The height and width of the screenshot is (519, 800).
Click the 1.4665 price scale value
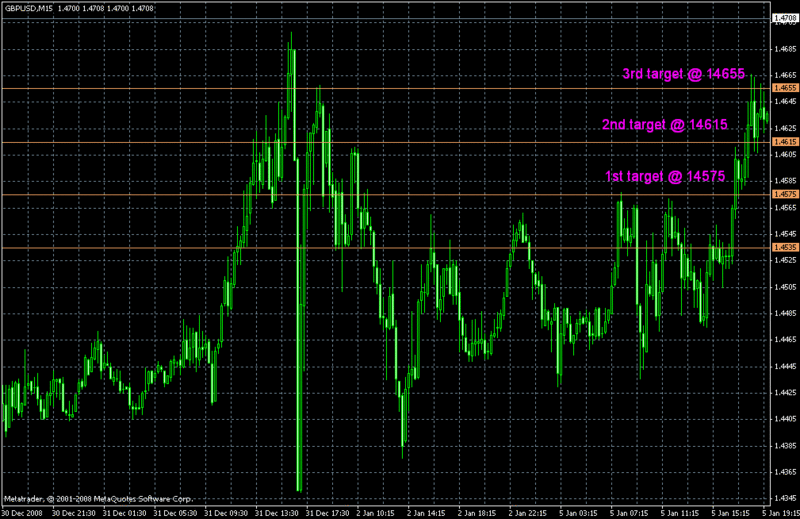tap(786, 76)
